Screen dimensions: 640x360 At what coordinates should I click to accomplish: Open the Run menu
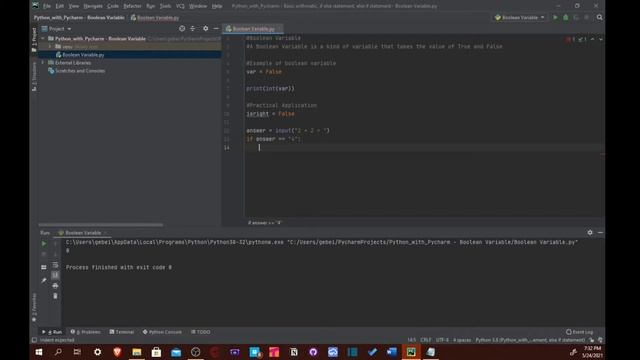pyautogui.click(x=151, y=6)
